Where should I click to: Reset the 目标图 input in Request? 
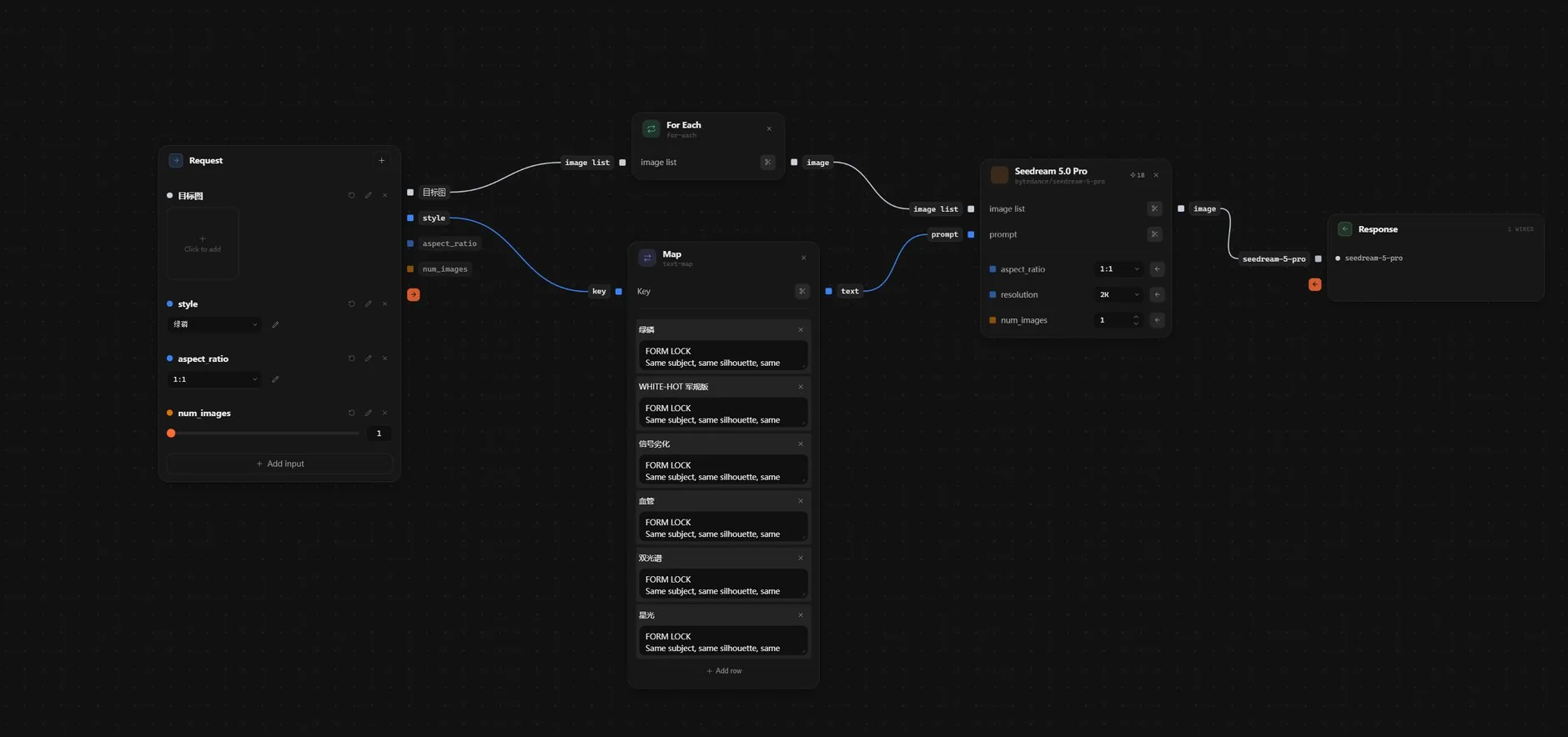click(351, 195)
